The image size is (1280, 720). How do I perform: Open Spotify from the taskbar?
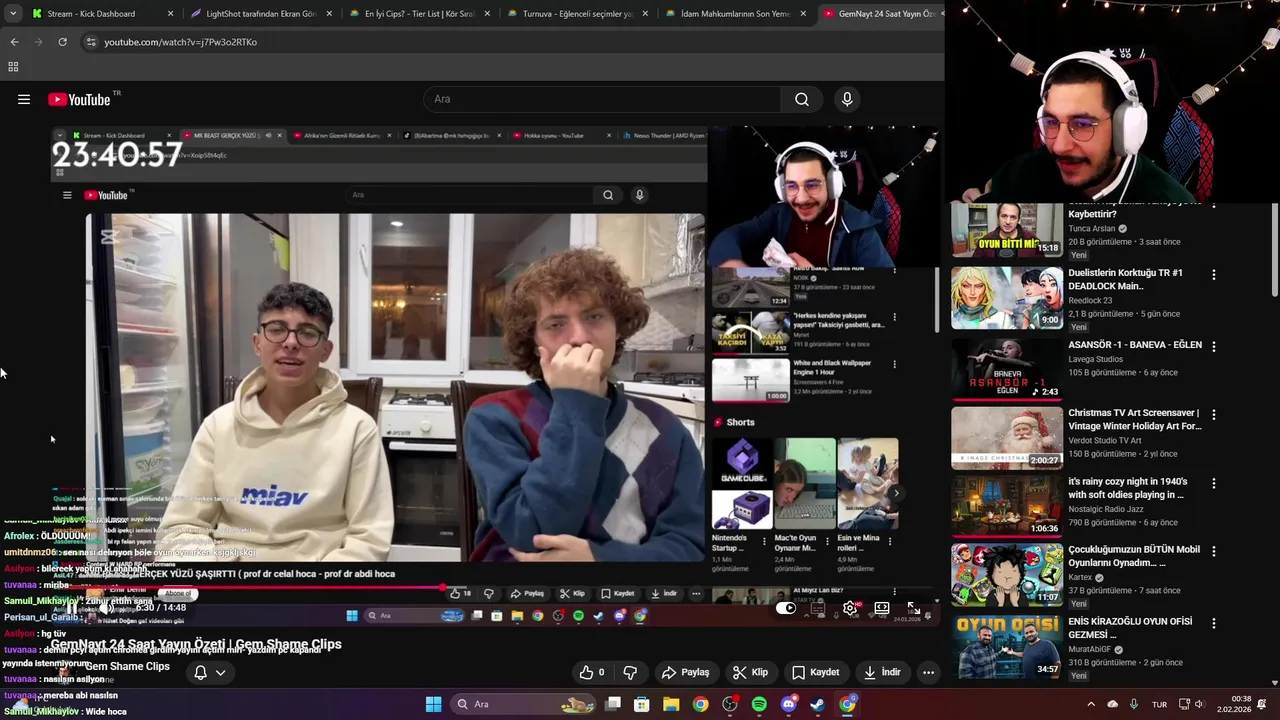click(759, 704)
